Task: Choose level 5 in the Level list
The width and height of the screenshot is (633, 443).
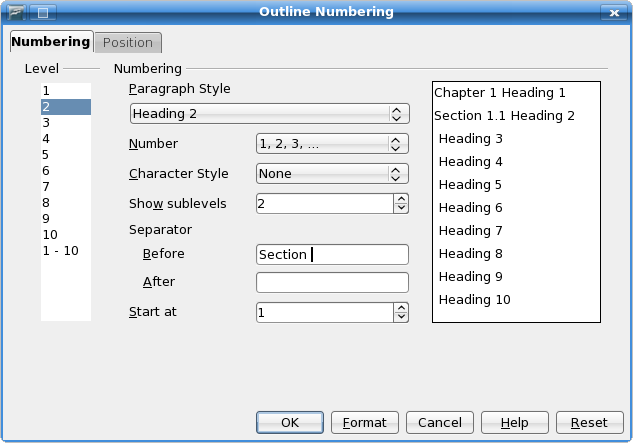Action: point(45,155)
